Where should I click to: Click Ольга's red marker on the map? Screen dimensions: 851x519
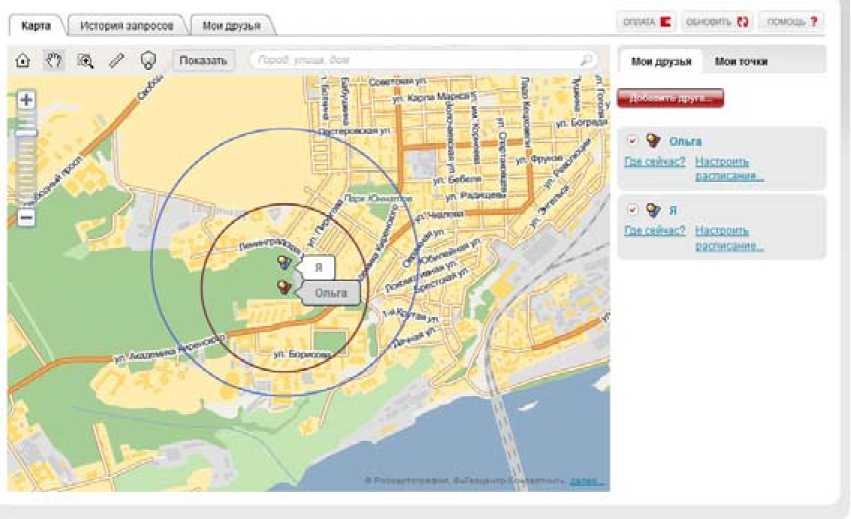(285, 287)
